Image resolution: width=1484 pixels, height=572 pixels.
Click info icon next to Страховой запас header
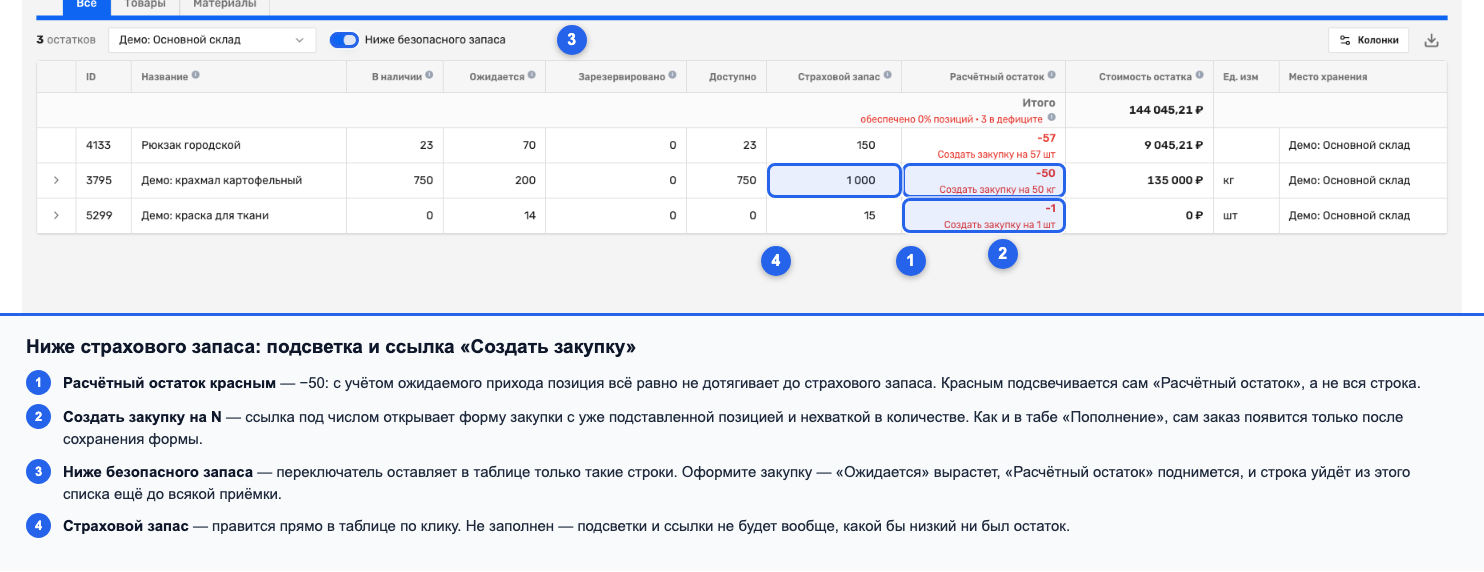point(887,76)
